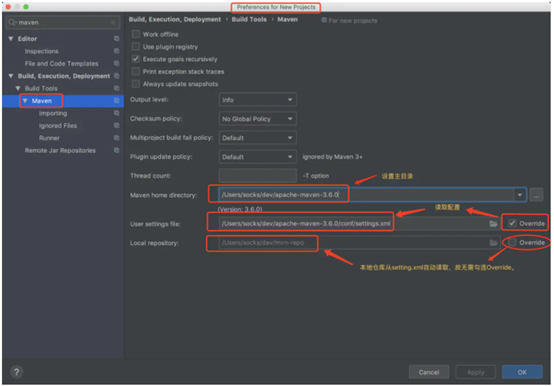This screenshot has height=386, width=554.
Task: Click the Build Tools item in the tree
Action: point(41,88)
